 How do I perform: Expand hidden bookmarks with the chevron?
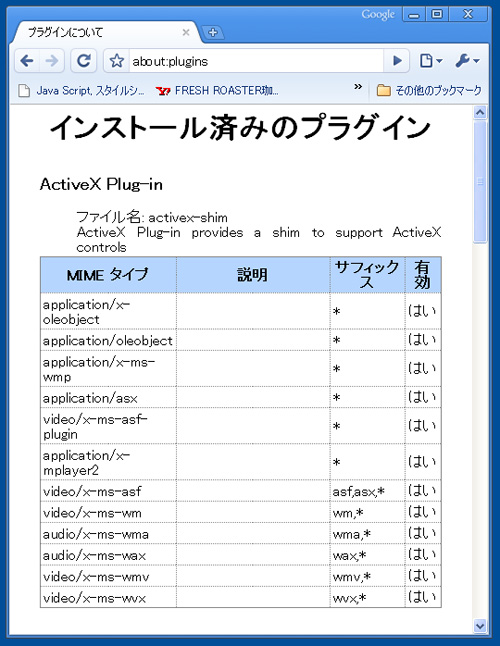pyautogui.click(x=358, y=87)
